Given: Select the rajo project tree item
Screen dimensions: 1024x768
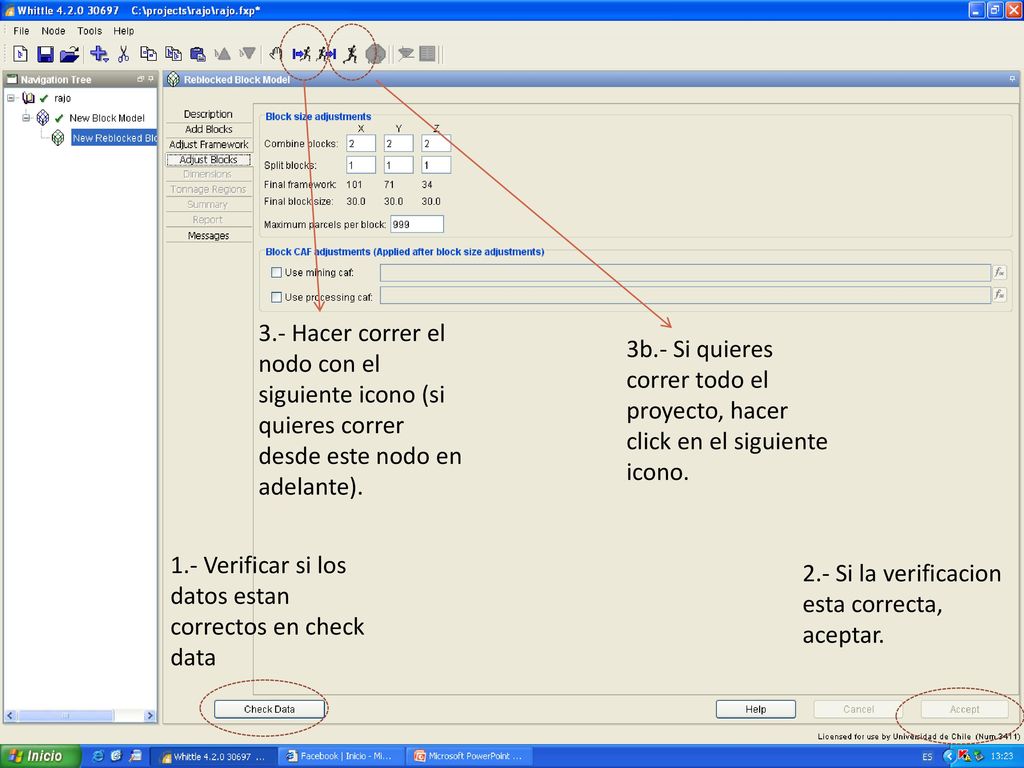Looking at the screenshot, I should pos(63,98).
